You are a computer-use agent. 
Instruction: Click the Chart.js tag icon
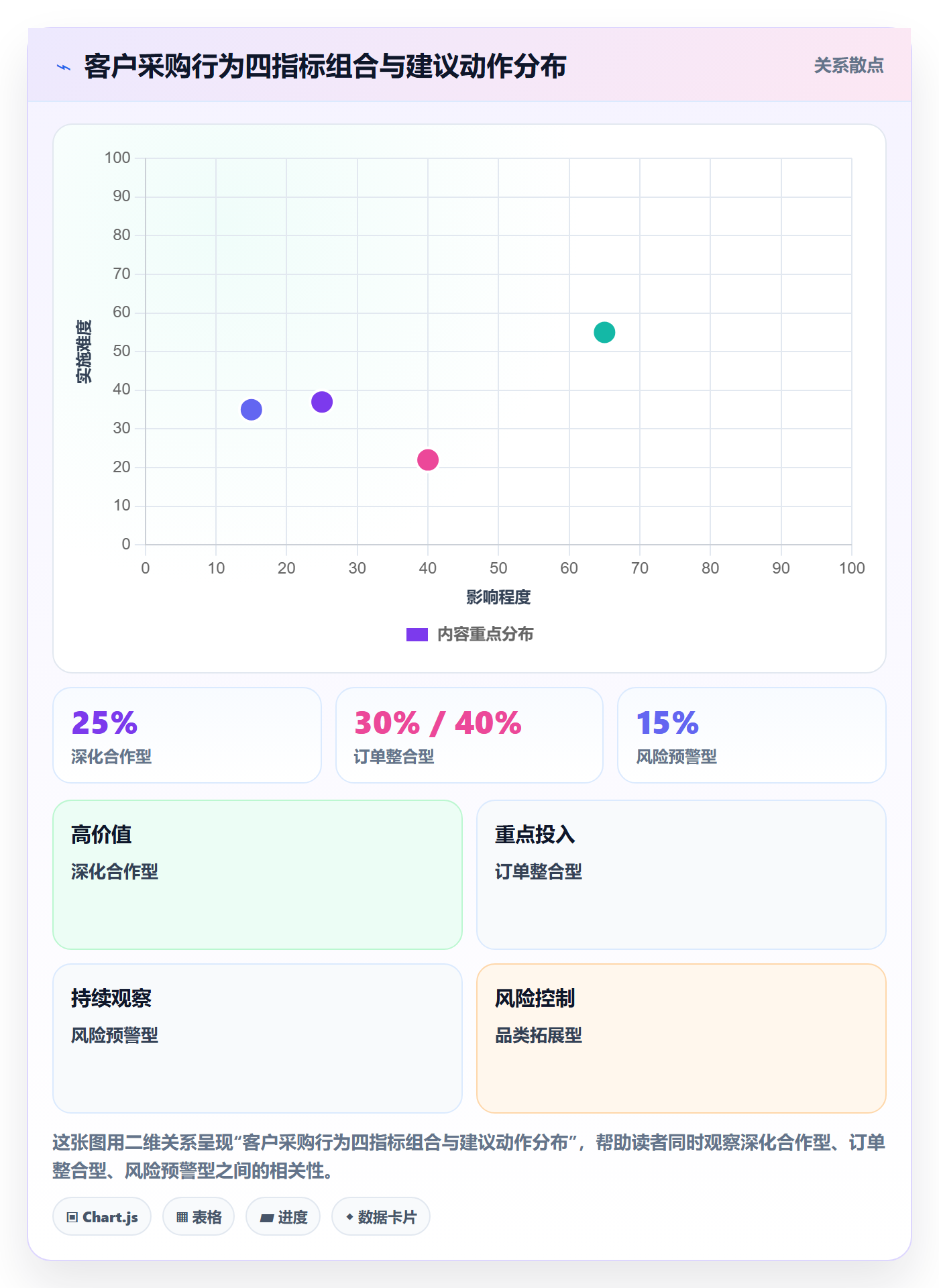coord(72,1217)
